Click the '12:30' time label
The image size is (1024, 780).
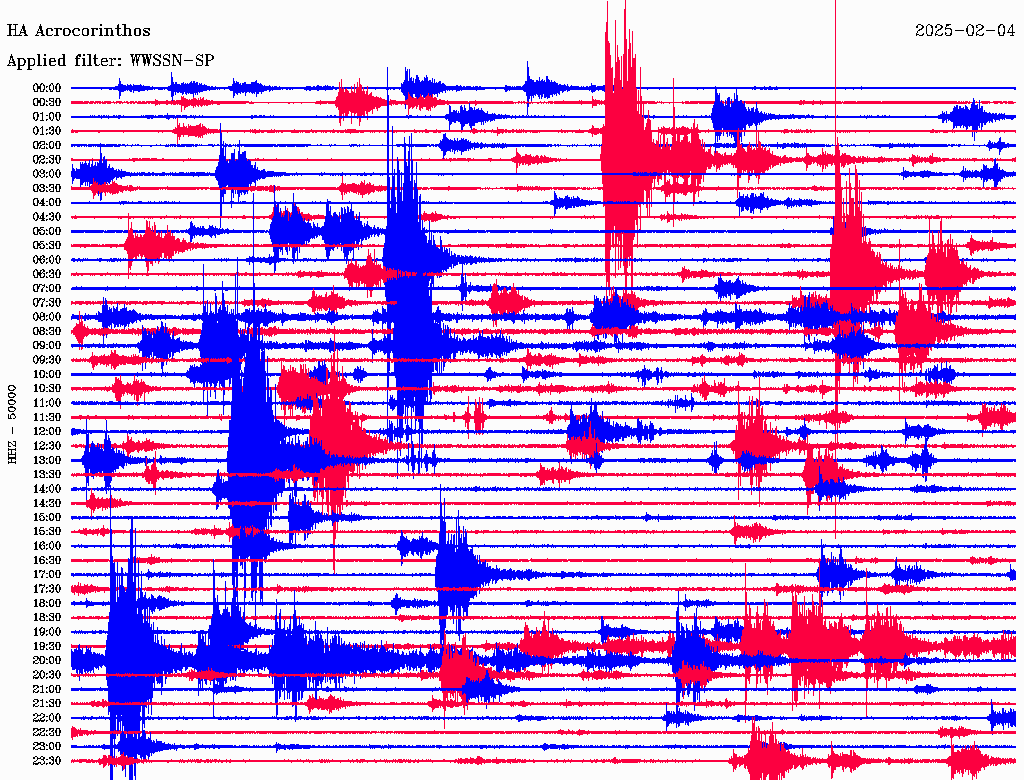click(x=46, y=446)
